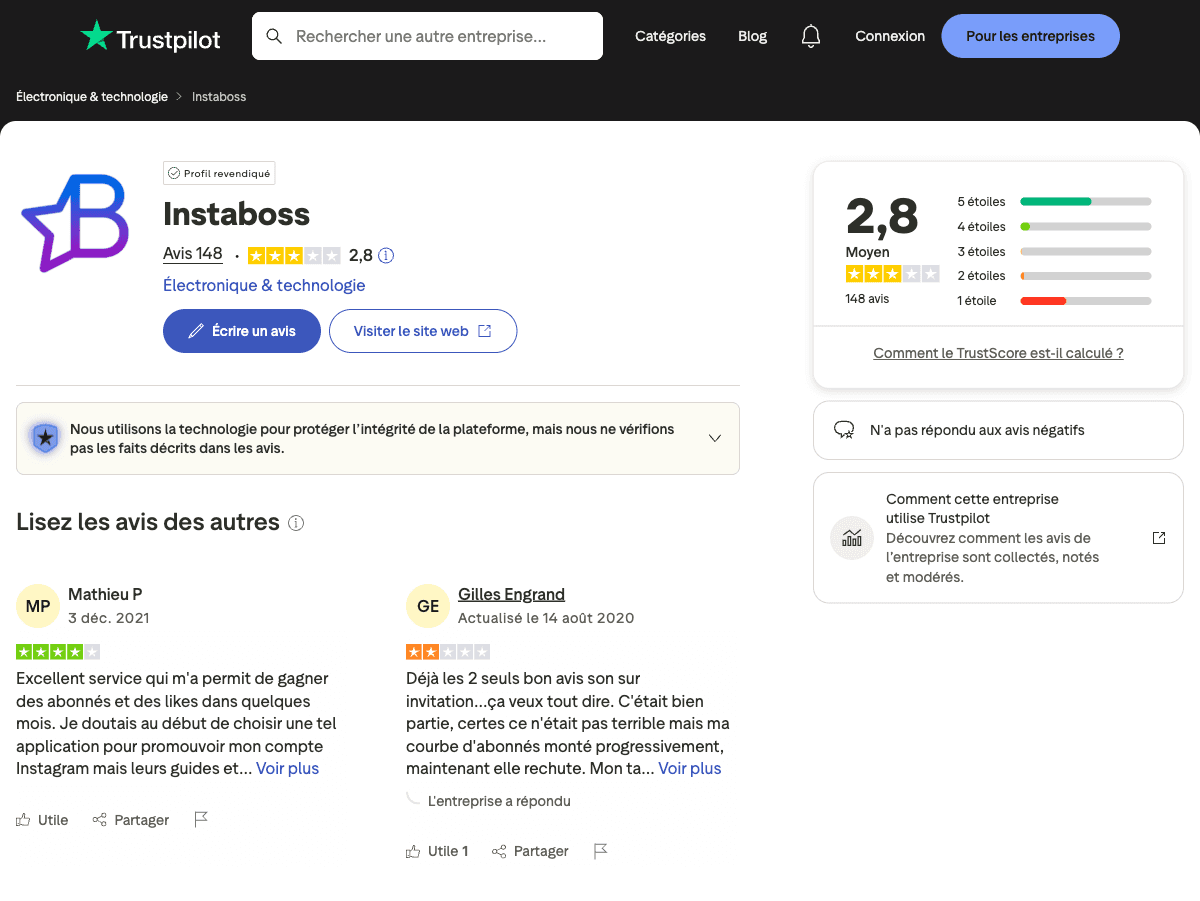Screen dimensions: 1200x901
Task: Click Visiter le site web button
Action: point(423,331)
